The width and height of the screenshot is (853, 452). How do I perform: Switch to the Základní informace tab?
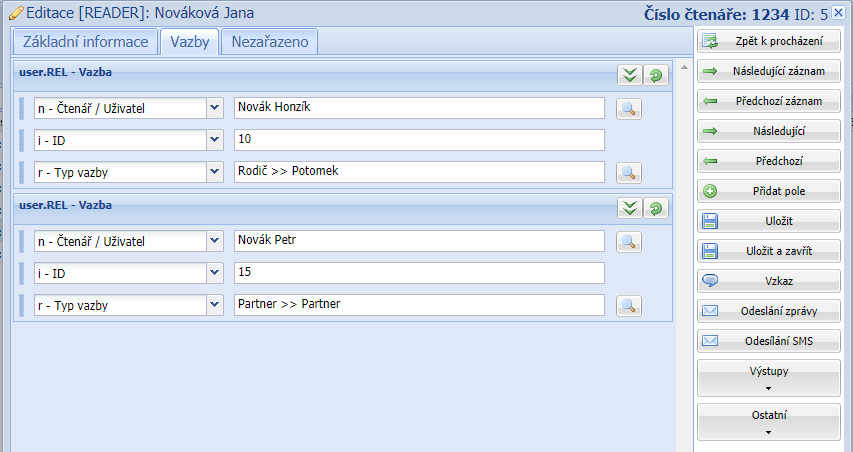[85, 42]
